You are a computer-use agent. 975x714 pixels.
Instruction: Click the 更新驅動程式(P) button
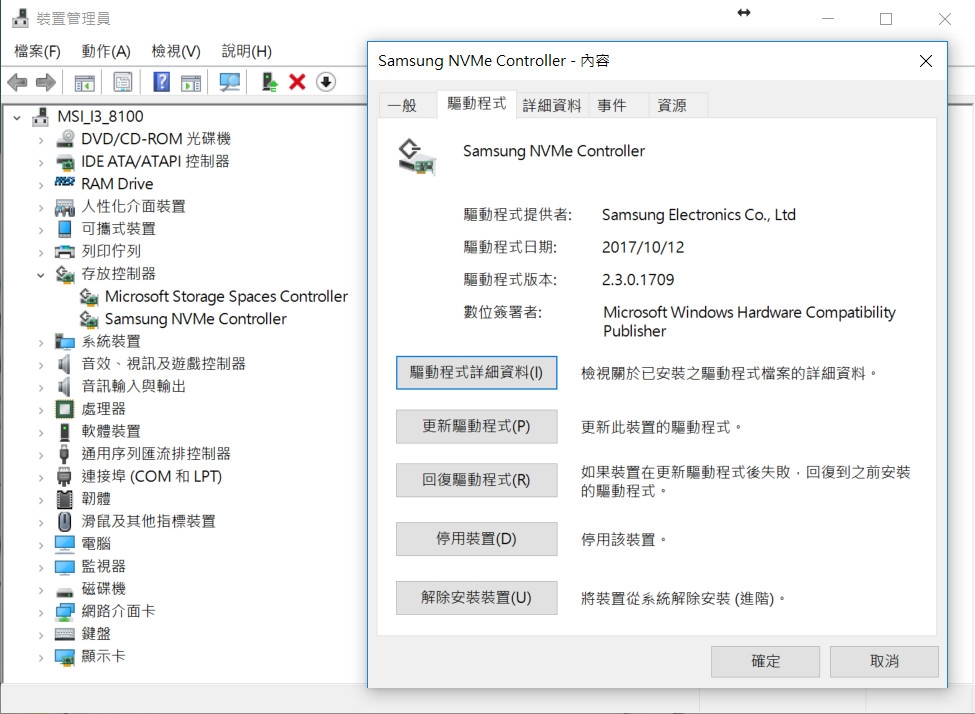(x=476, y=426)
